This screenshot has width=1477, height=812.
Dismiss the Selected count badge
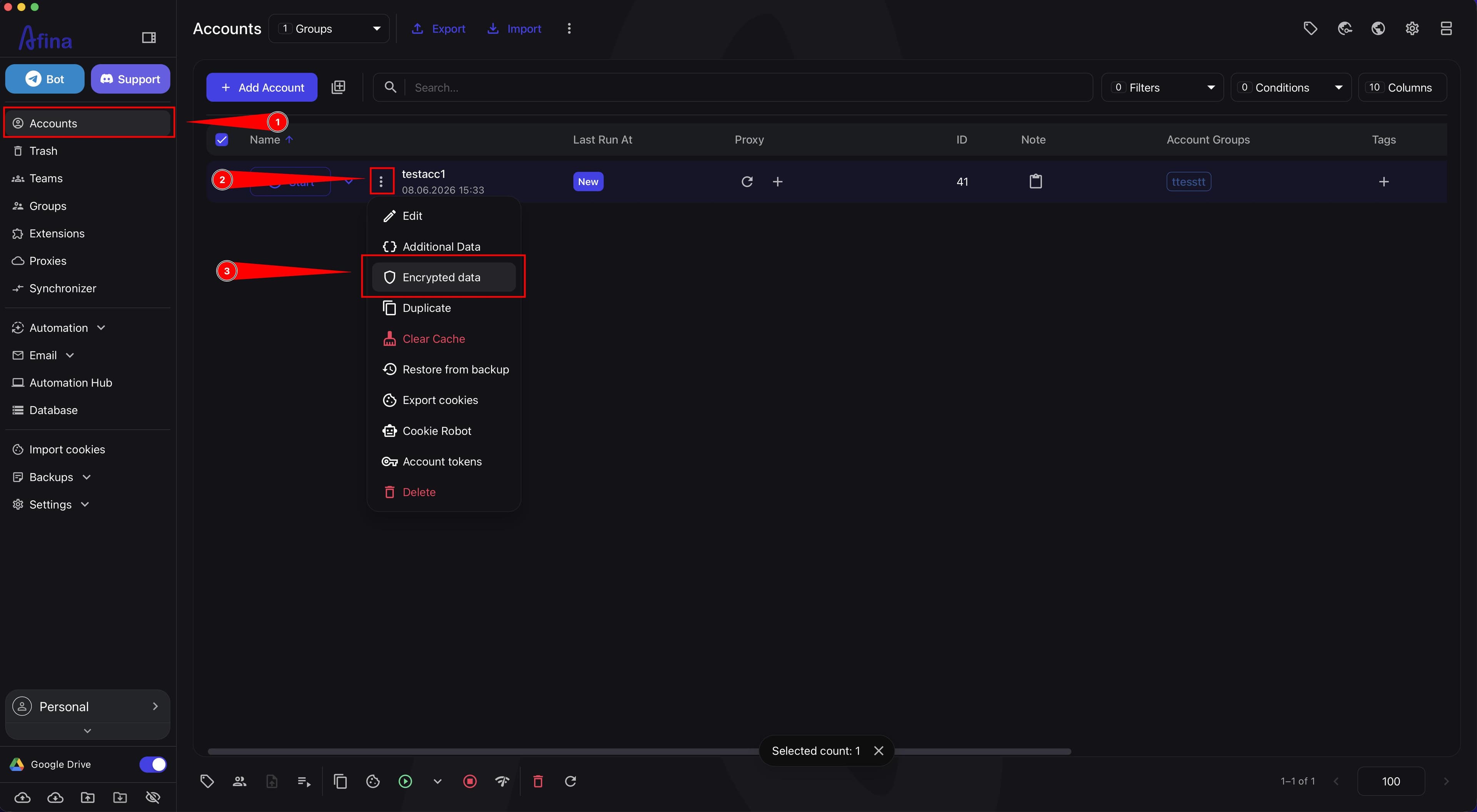(x=879, y=750)
